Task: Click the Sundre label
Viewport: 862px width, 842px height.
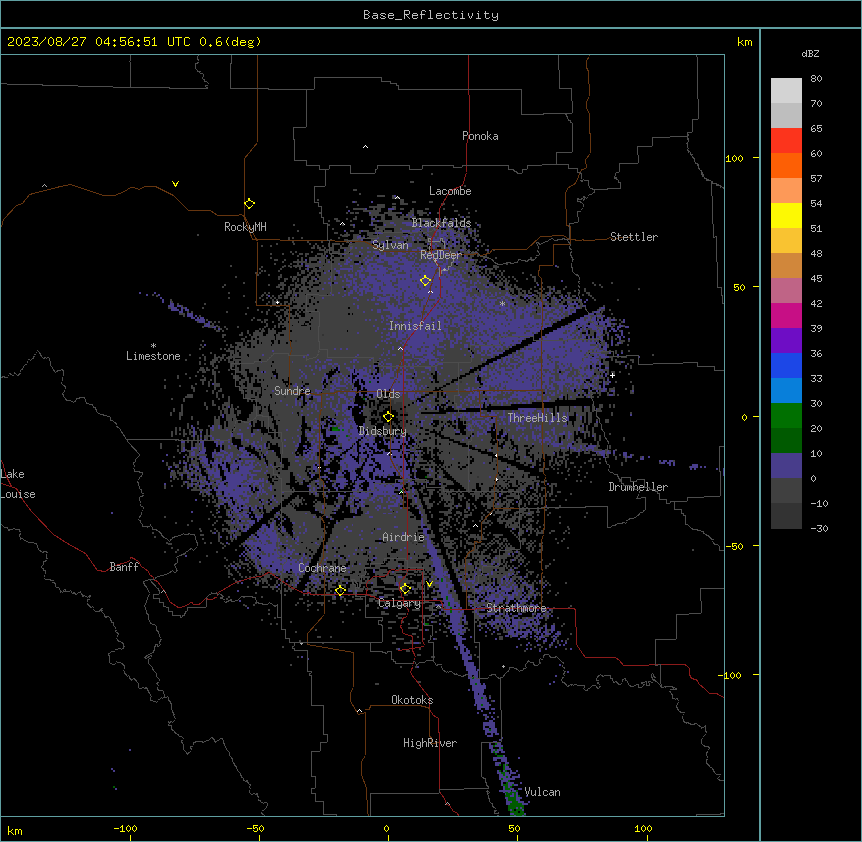Action: click(292, 391)
